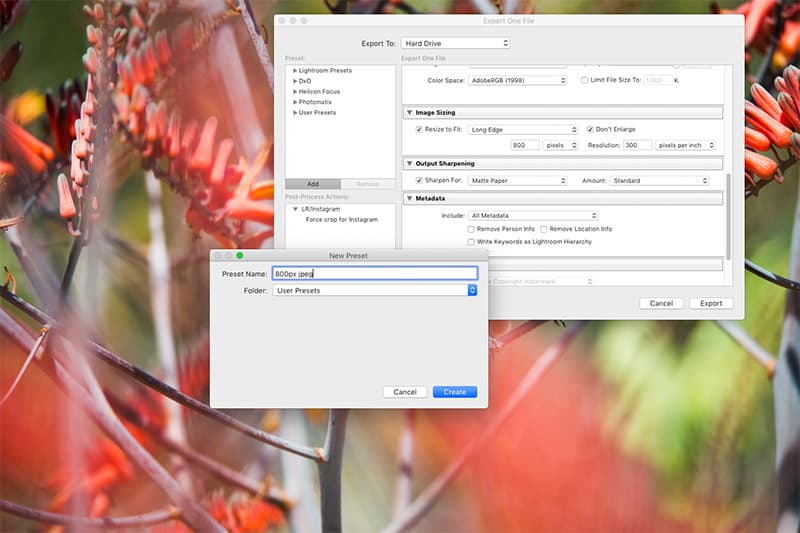This screenshot has width=800, height=533.
Task: Open the Long Edge resize dropdown
Action: pos(522,130)
